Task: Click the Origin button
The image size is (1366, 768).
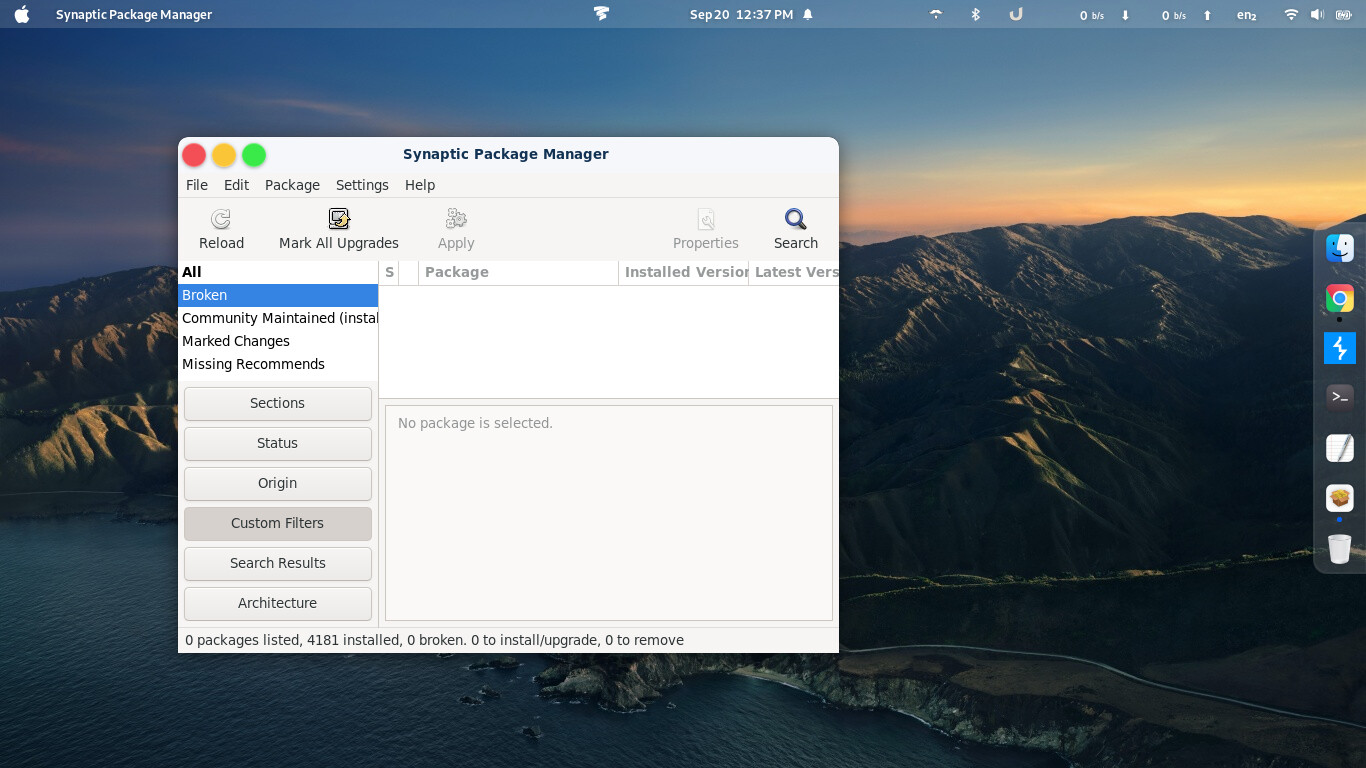Action: click(278, 483)
